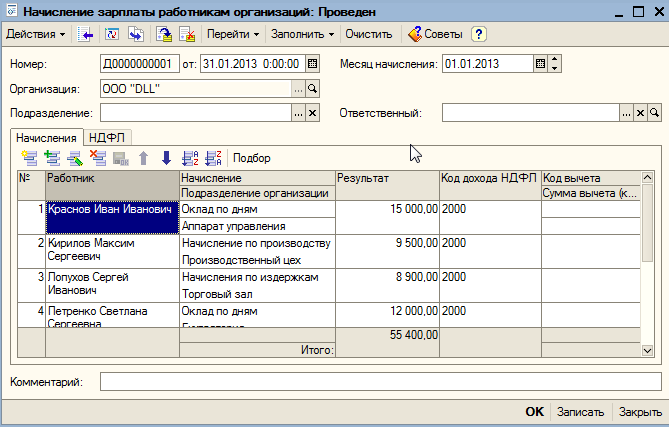Click the Записать button
Image resolution: width=669 pixels, height=427 pixels.
pyautogui.click(x=580, y=412)
